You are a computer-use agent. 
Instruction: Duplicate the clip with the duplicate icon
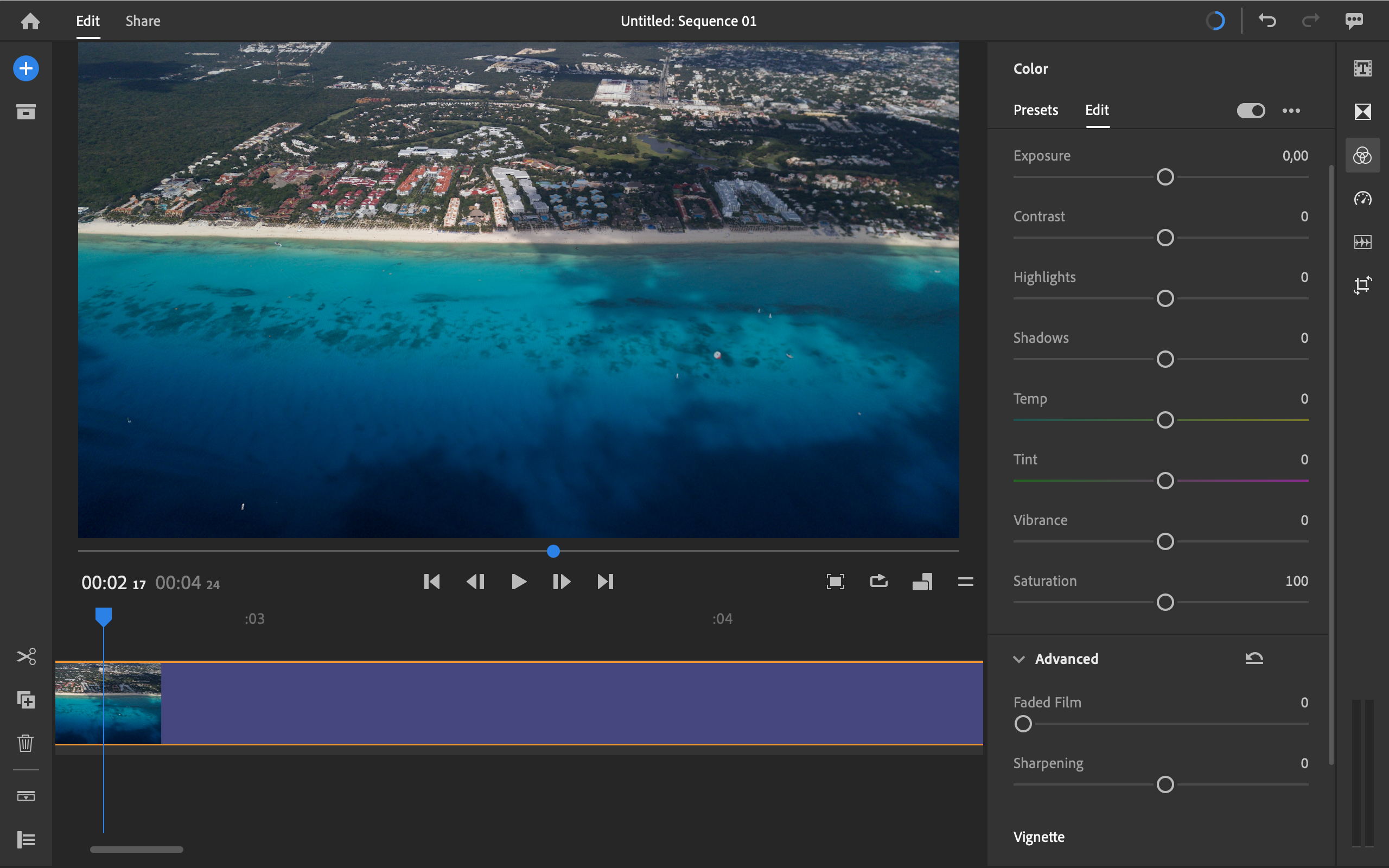pos(26,700)
